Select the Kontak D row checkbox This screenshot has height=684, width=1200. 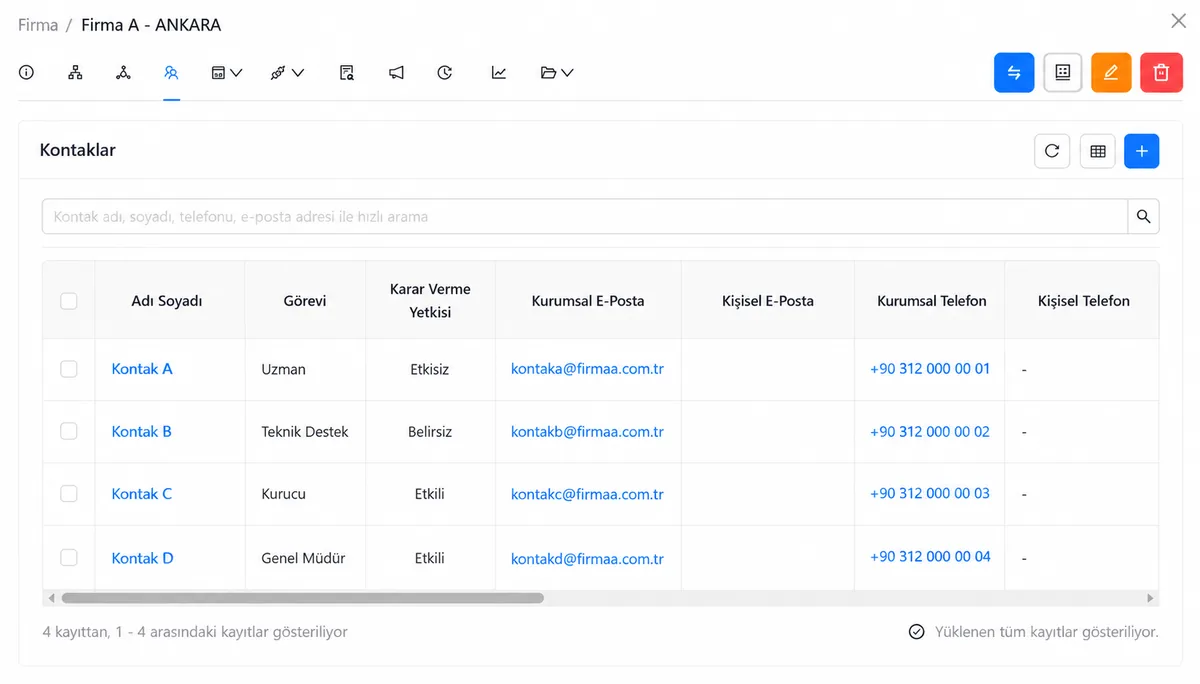tap(69, 557)
